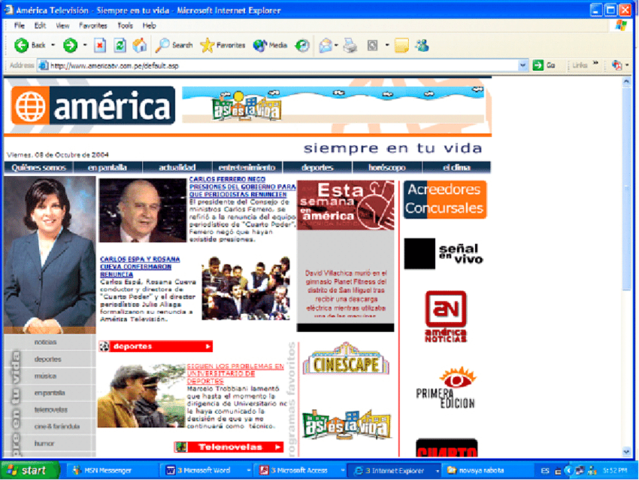Image resolution: width=639 pixels, height=480 pixels.
Task: Open the History clock icon
Action: 302,45
